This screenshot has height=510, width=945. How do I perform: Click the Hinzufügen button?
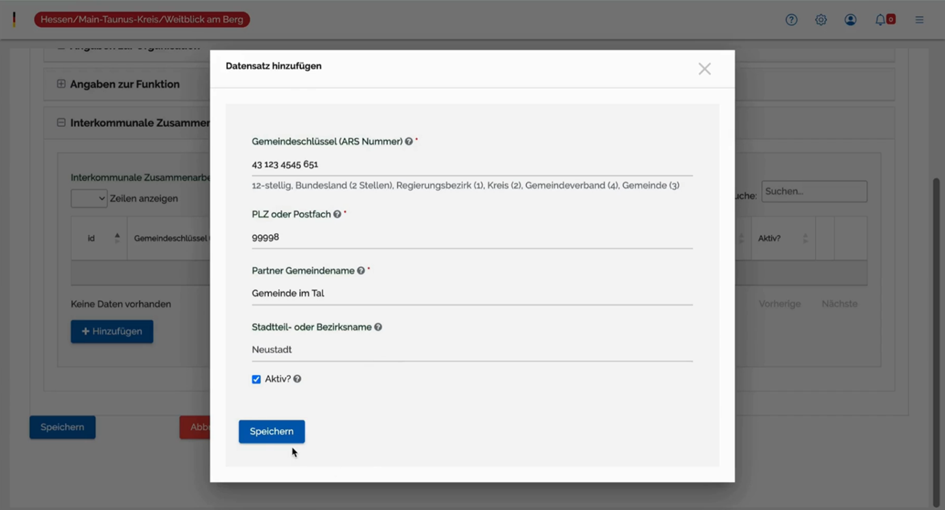click(111, 331)
